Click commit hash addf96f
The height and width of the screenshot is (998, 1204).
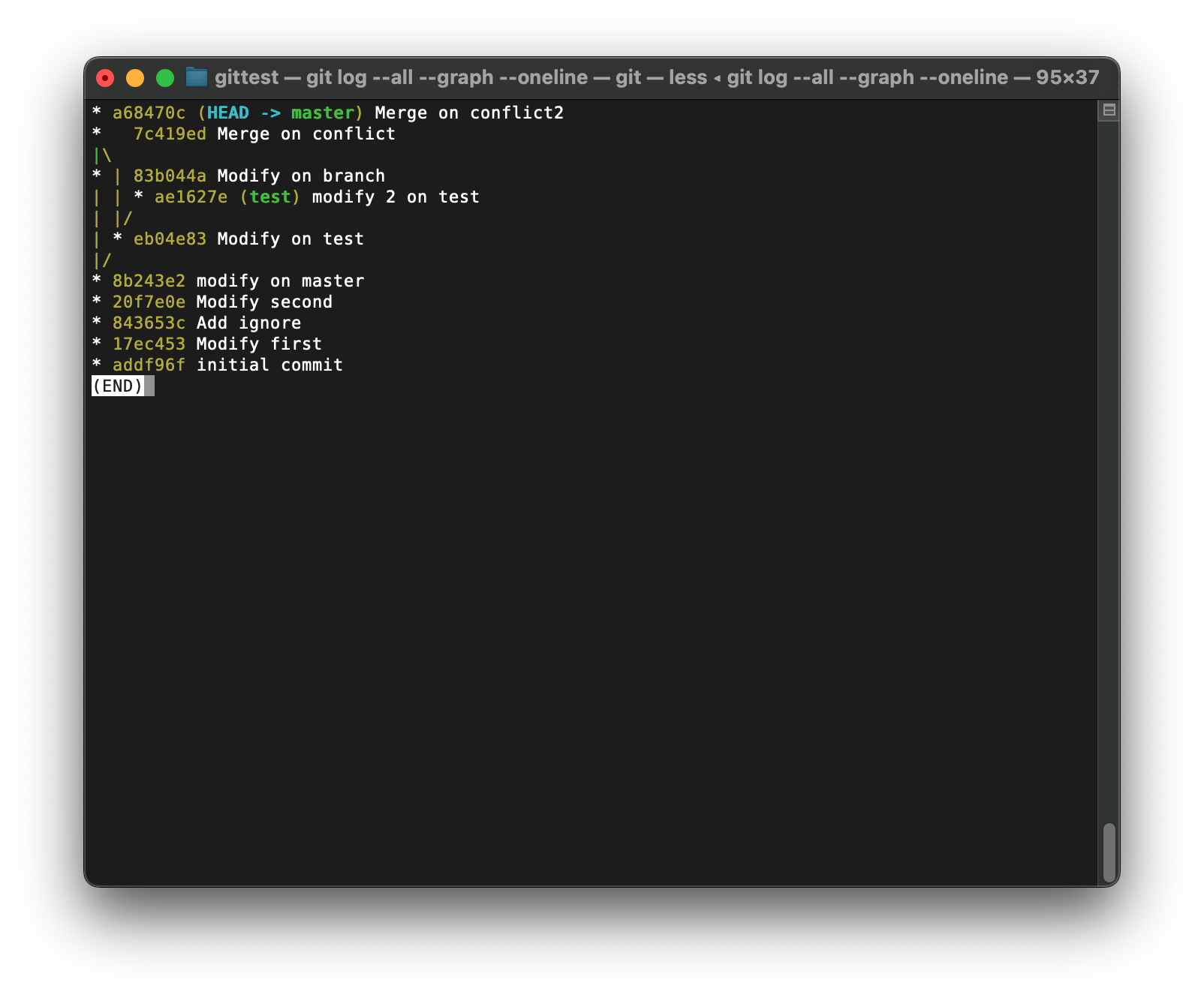(x=149, y=365)
